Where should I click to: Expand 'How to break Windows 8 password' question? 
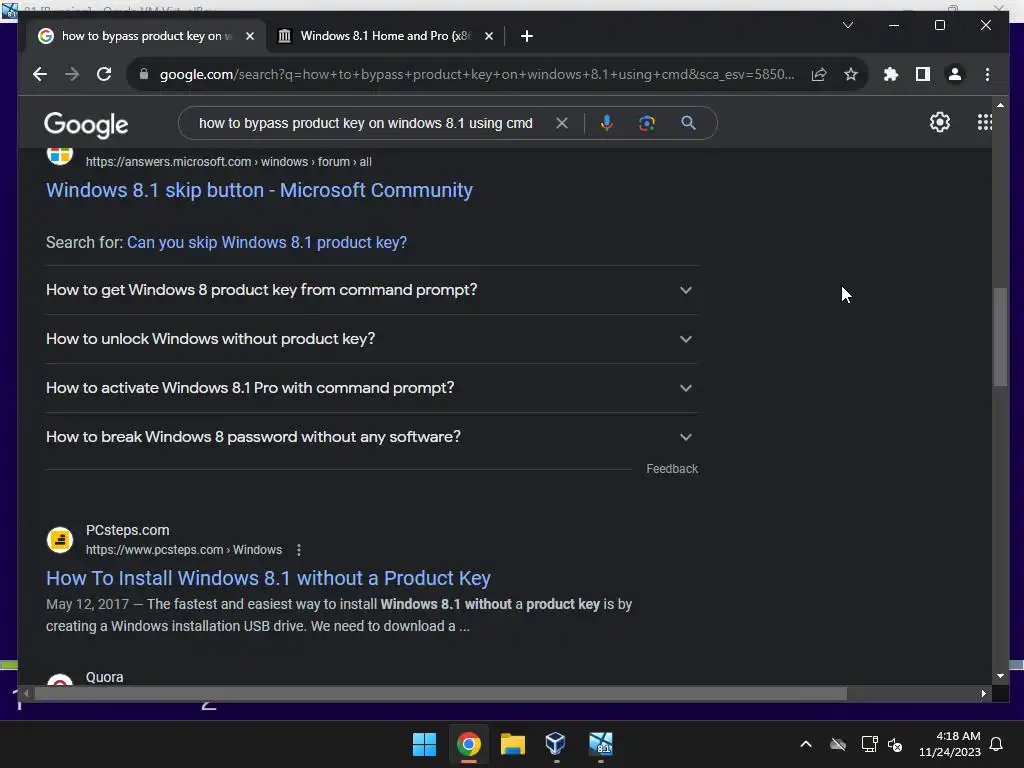coord(372,437)
